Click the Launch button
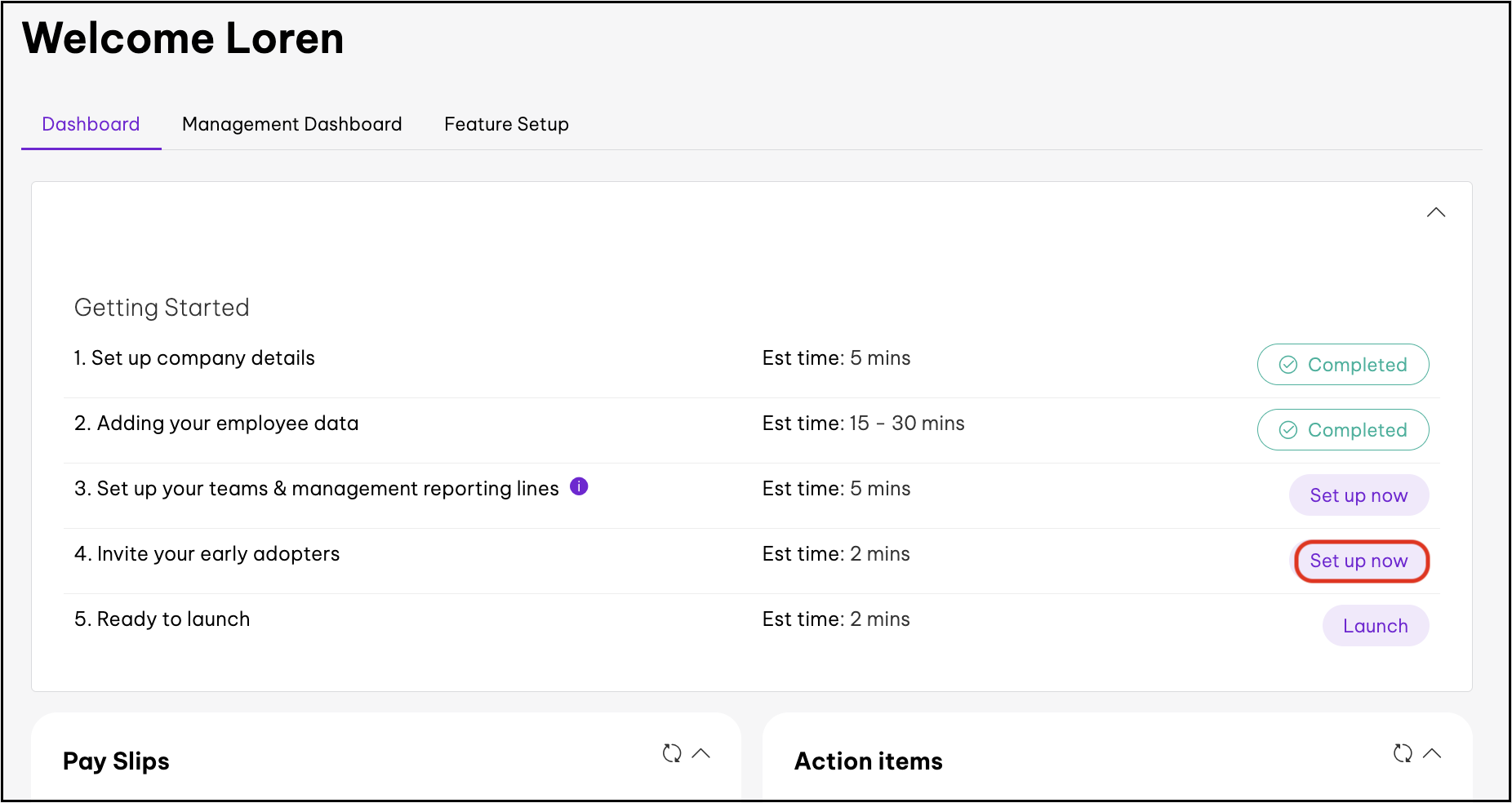 coord(1375,626)
